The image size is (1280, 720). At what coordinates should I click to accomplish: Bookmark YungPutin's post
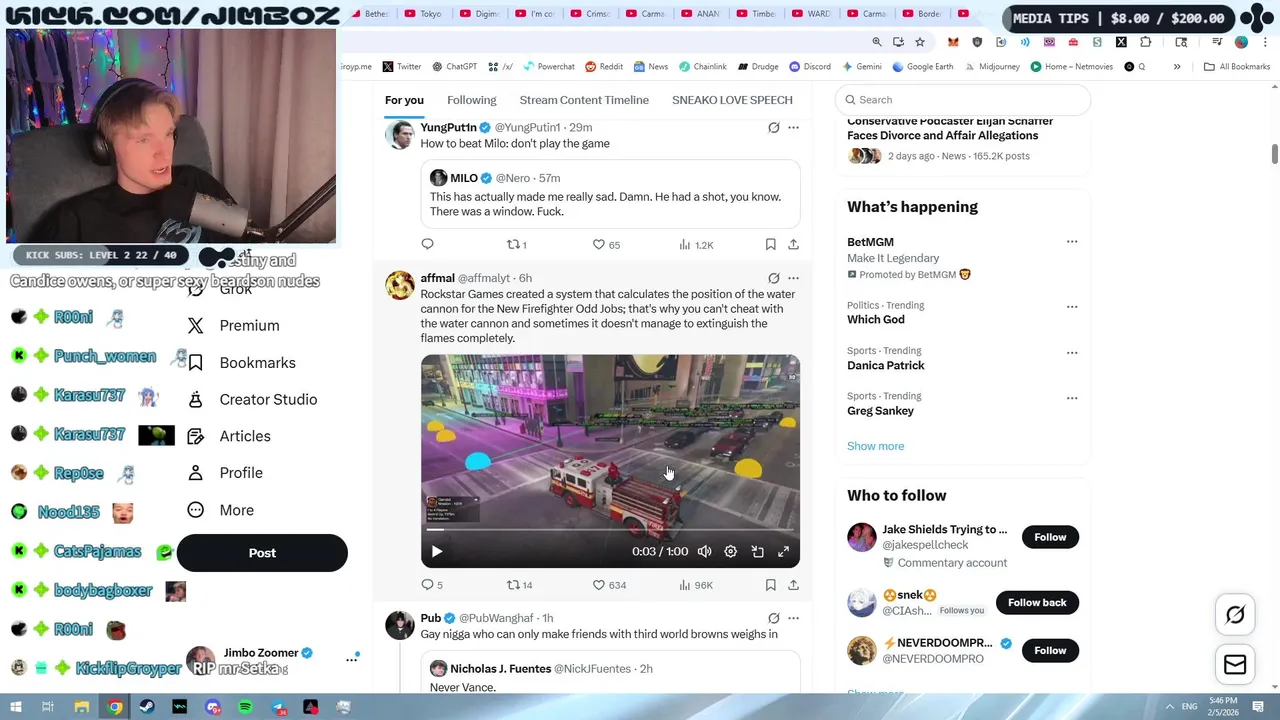click(x=770, y=244)
